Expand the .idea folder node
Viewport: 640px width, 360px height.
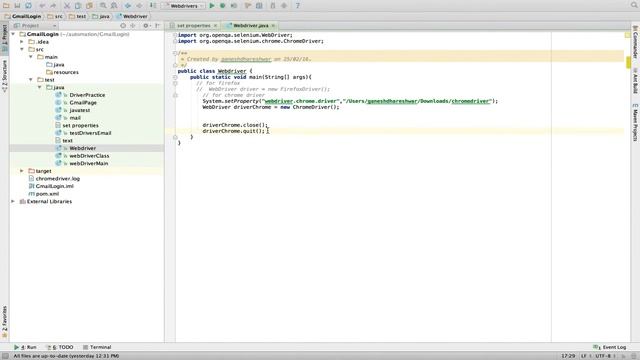22,42
